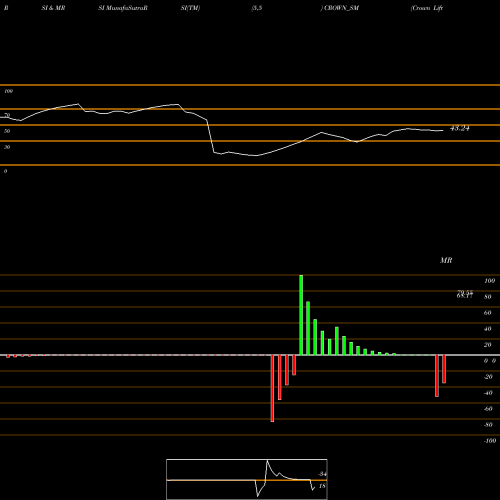Click the overlapping 79.55 value label in MR panel
Screen dimensions: 500x500
coord(465,294)
